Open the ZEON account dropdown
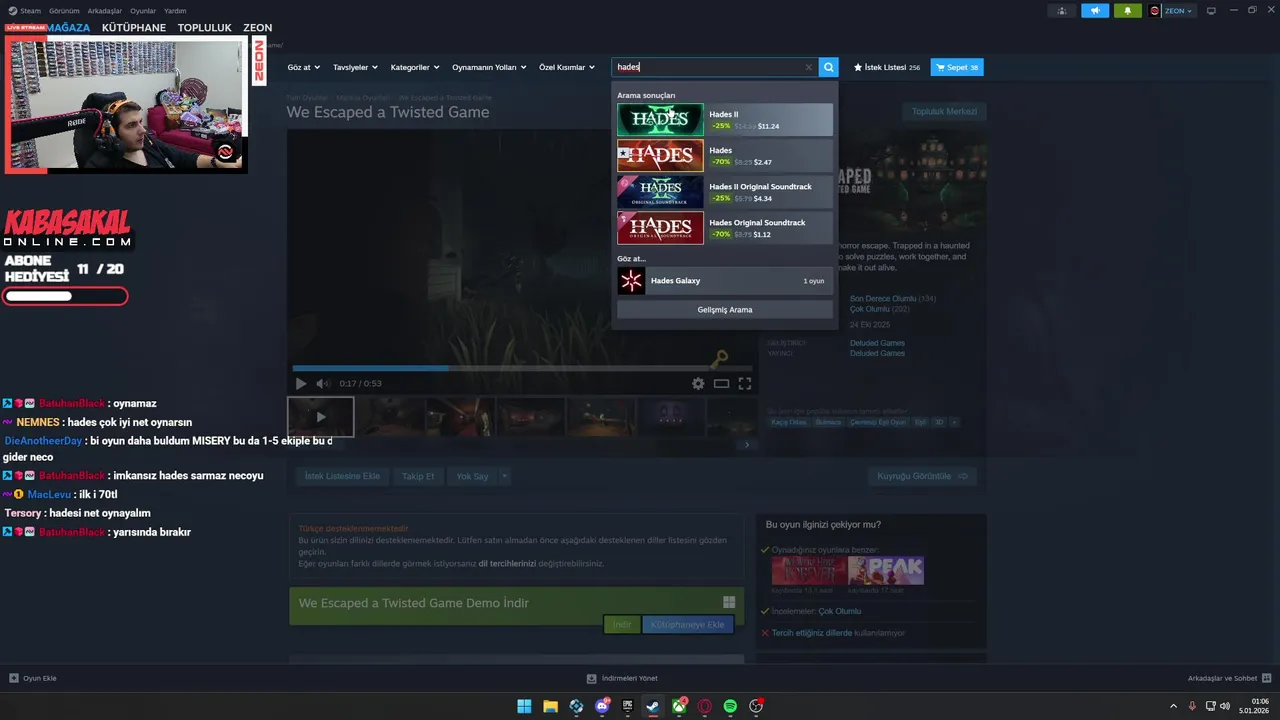Viewport: 1280px width, 720px height. point(1171,10)
